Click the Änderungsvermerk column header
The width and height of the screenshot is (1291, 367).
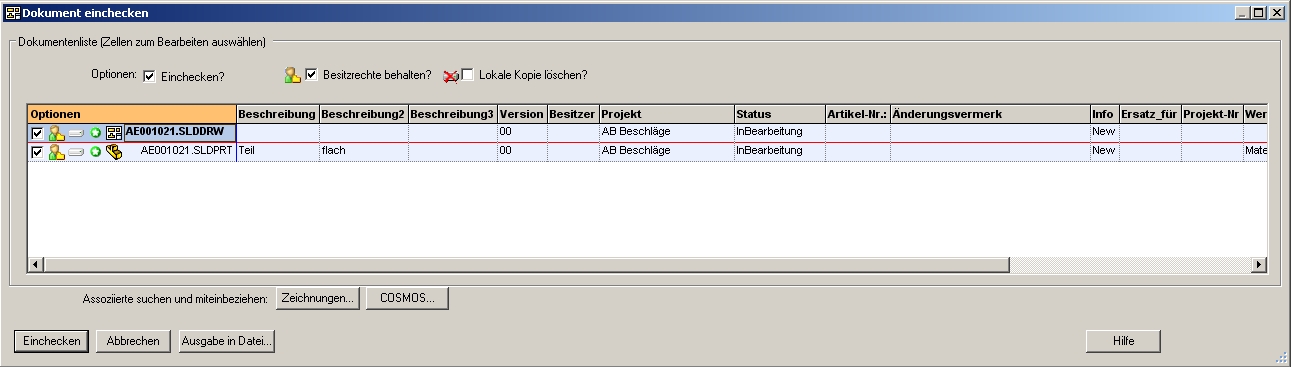(990, 114)
